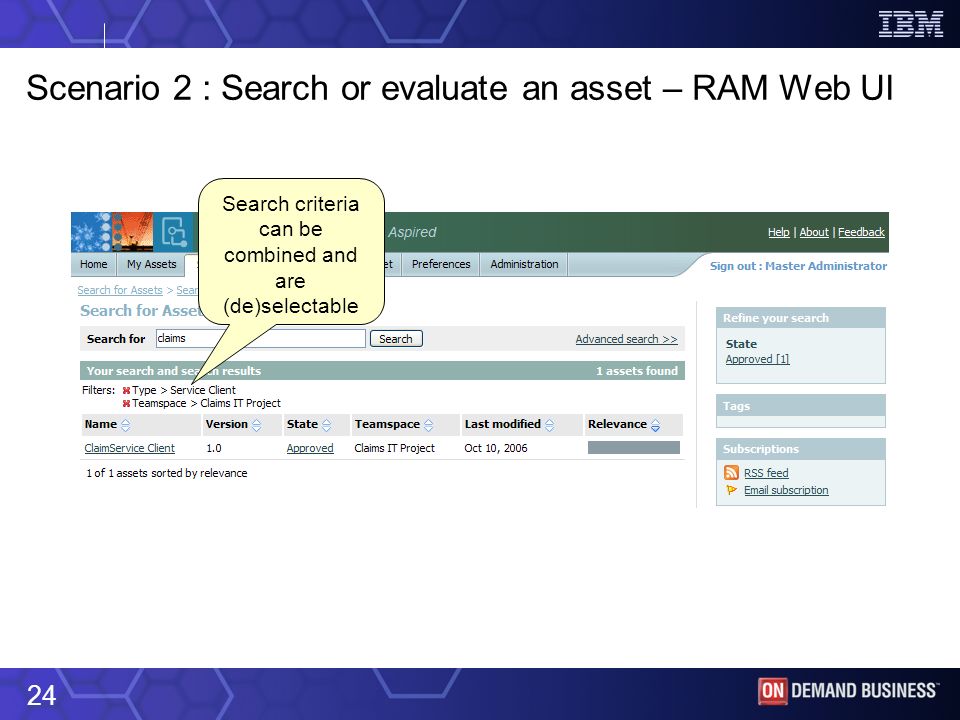Click the relevance bar for ClaimService Client

point(634,448)
